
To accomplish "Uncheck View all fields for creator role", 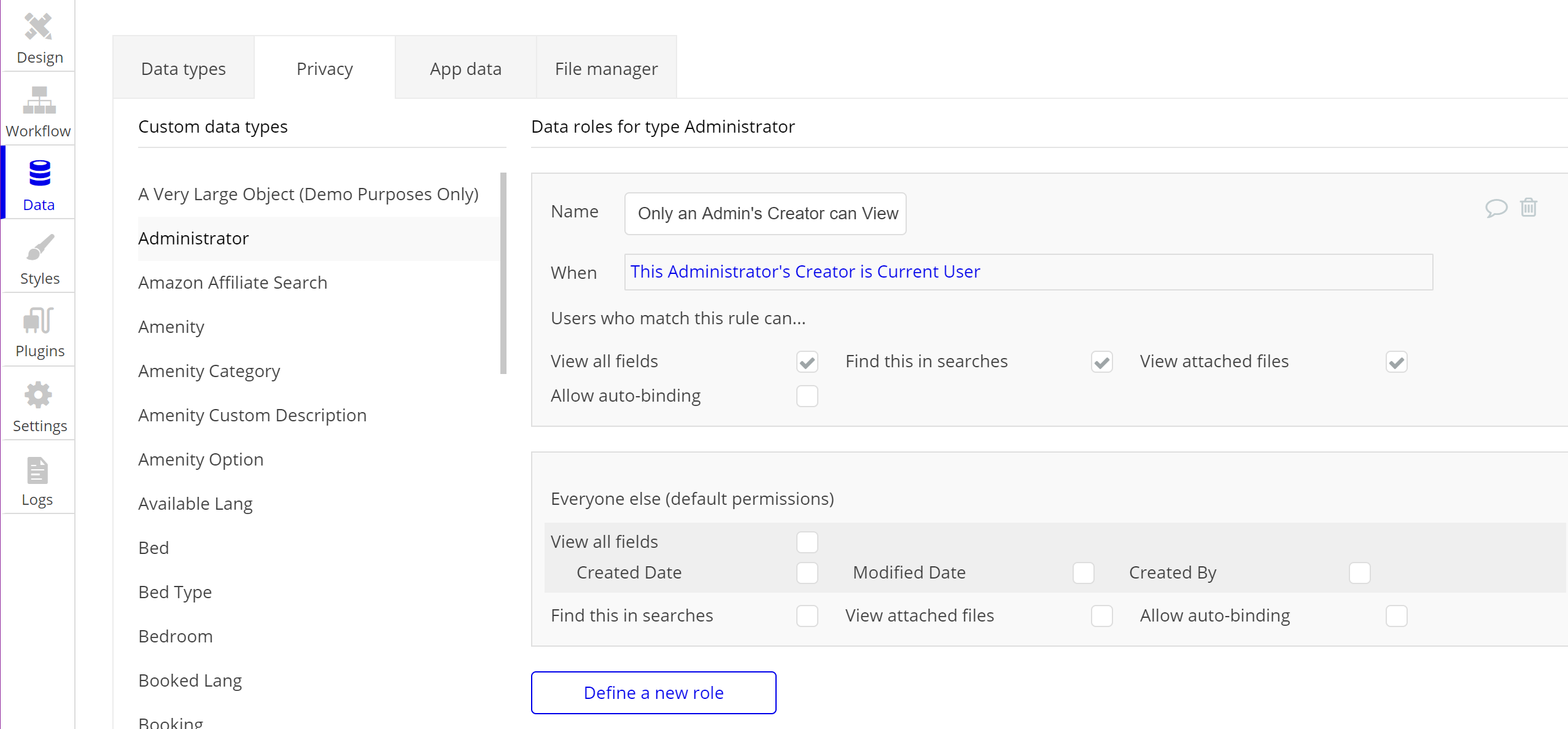I will click(x=807, y=362).
